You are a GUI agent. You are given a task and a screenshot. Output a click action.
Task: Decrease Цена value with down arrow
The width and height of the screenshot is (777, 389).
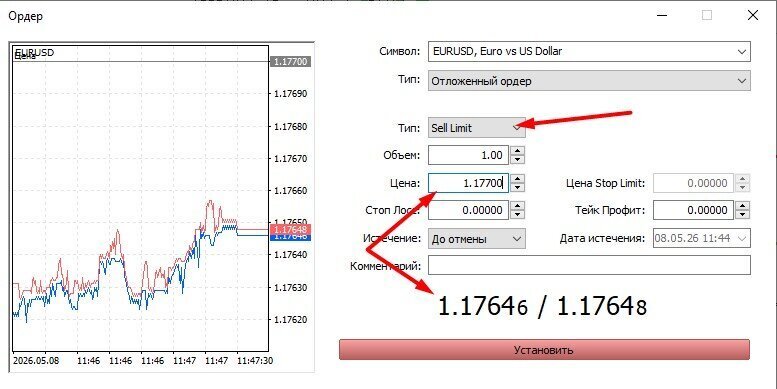pos(517,187)
